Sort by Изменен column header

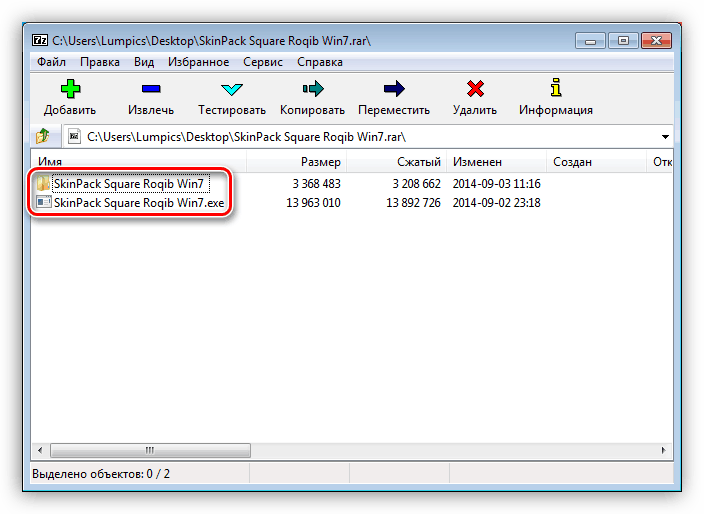497,162
